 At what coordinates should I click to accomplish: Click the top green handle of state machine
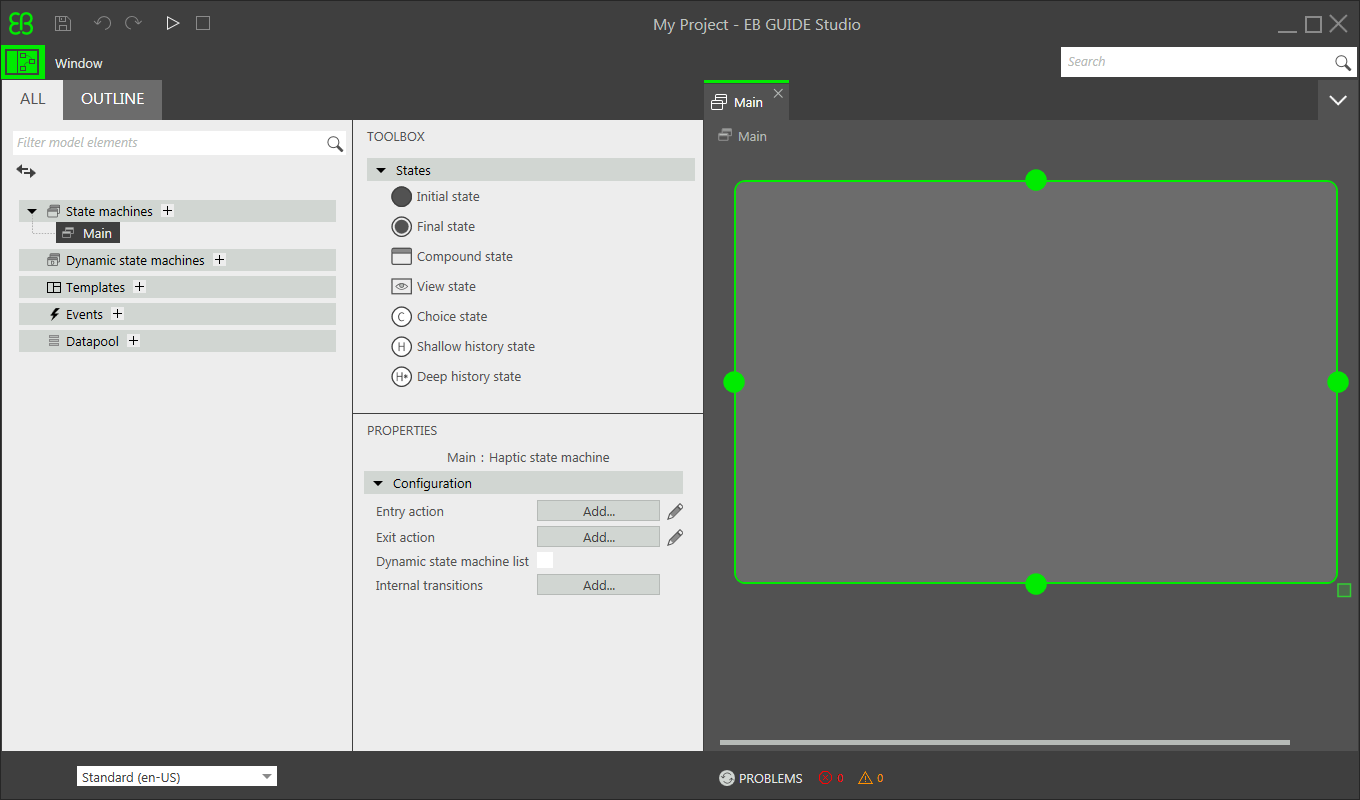click(x=1036, y=180)
